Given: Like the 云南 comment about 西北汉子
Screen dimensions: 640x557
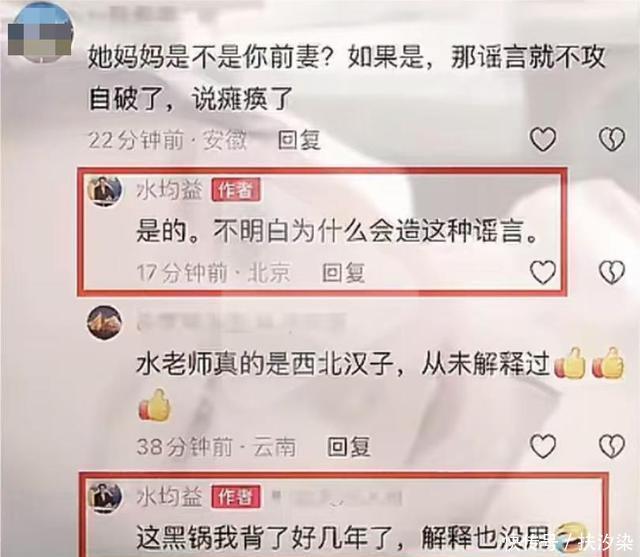Looking at the screenshot, I should pos(543,446).
